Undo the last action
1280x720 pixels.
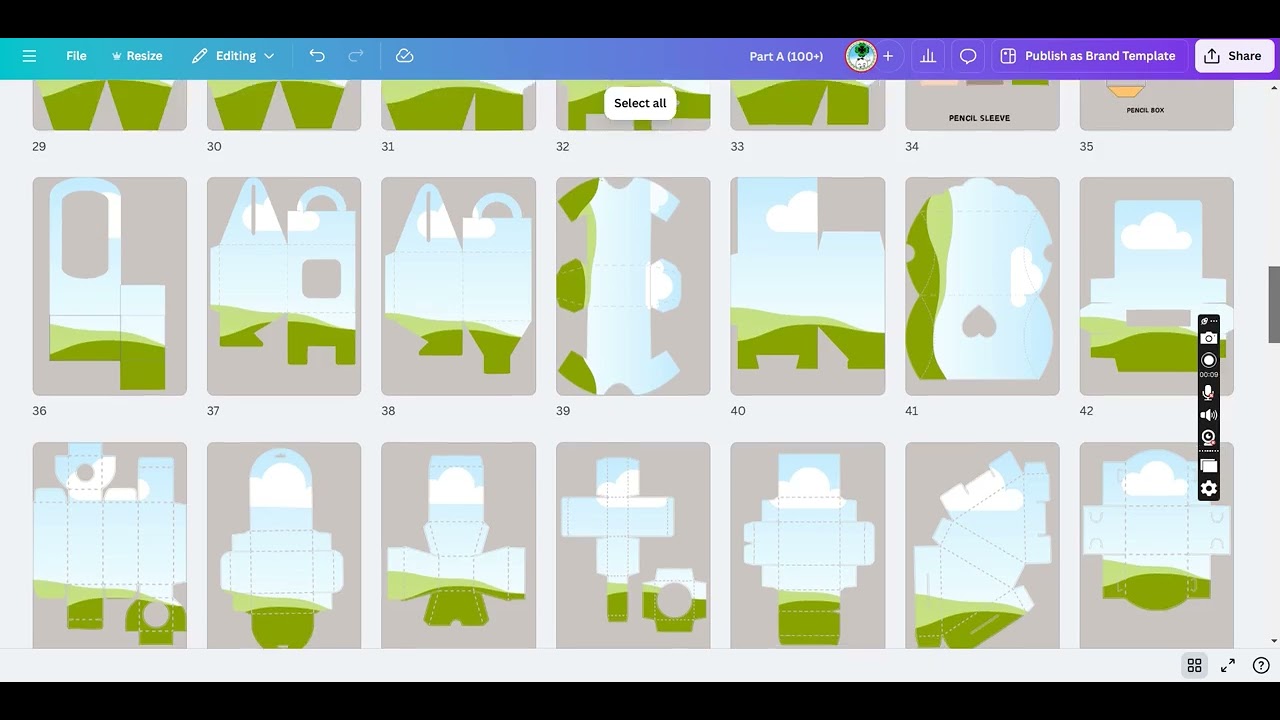[317, 56]
